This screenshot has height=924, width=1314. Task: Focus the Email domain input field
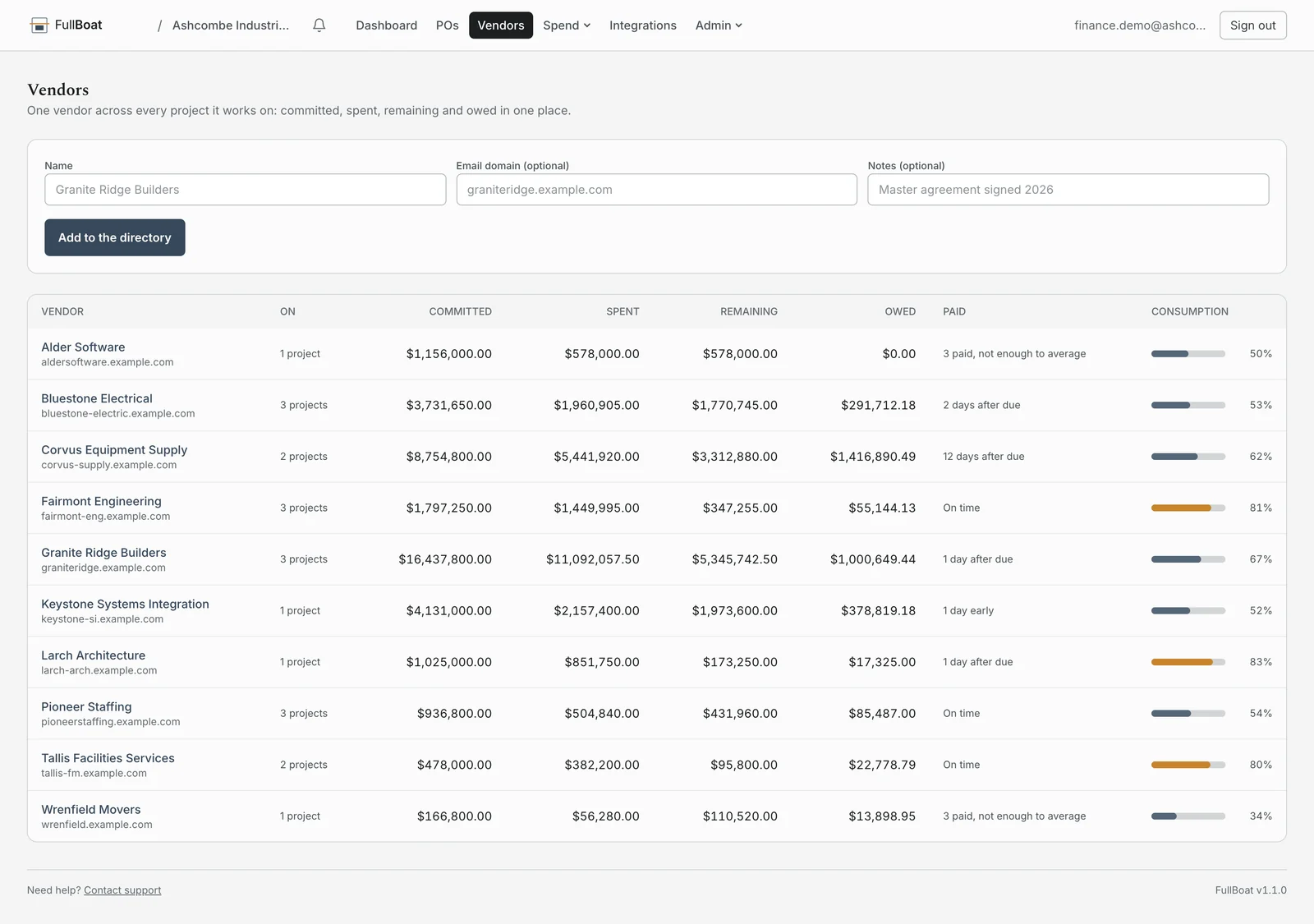pos(657,190)
